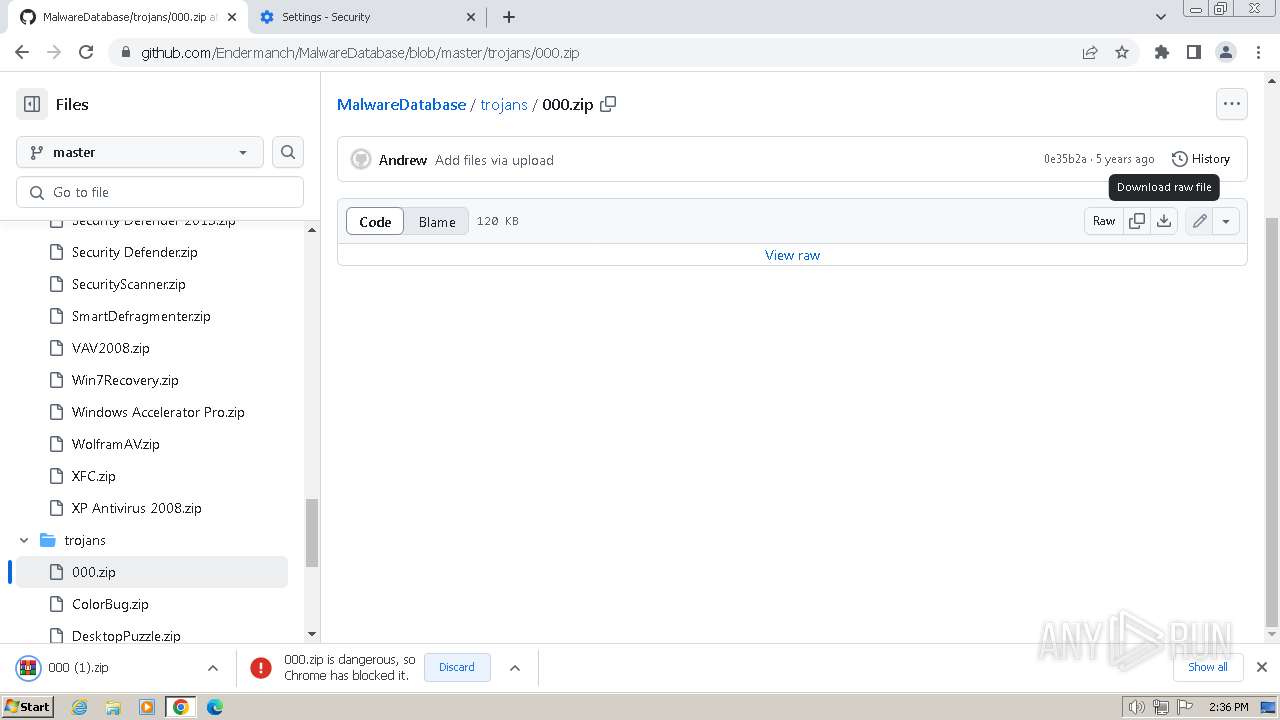Open the View raw link

(792, 255)
